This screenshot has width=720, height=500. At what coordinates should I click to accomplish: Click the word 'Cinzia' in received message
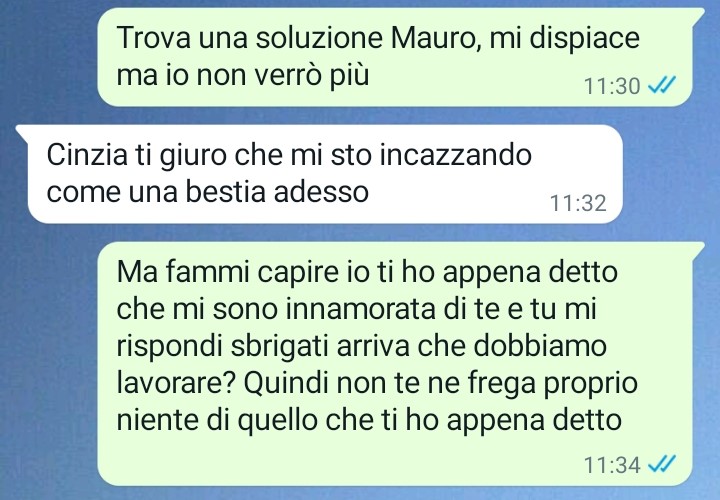(87, 155)
